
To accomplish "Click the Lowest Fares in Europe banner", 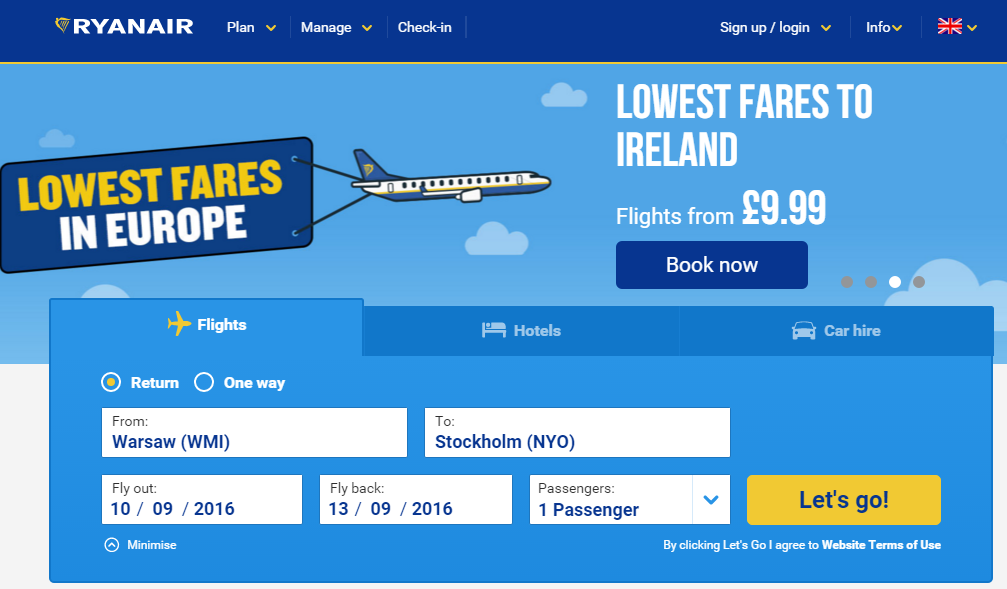I will click(157, 204).
